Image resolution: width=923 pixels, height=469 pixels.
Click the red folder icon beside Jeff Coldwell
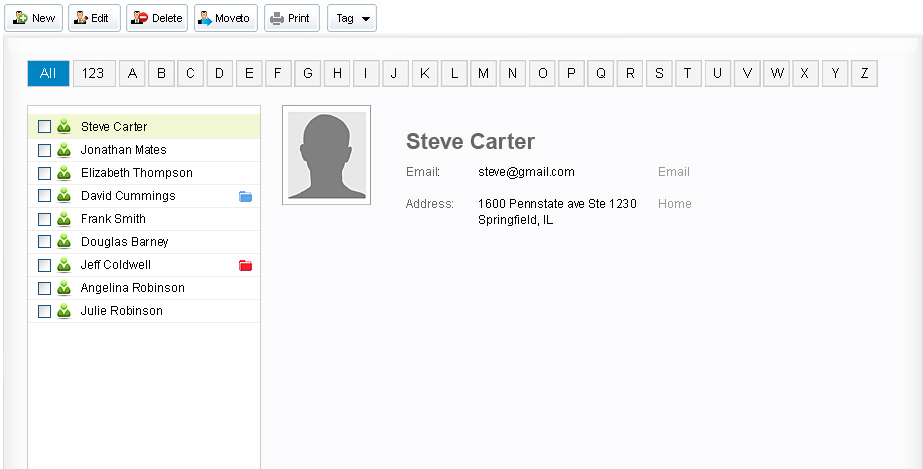click(x=246, y=266)
